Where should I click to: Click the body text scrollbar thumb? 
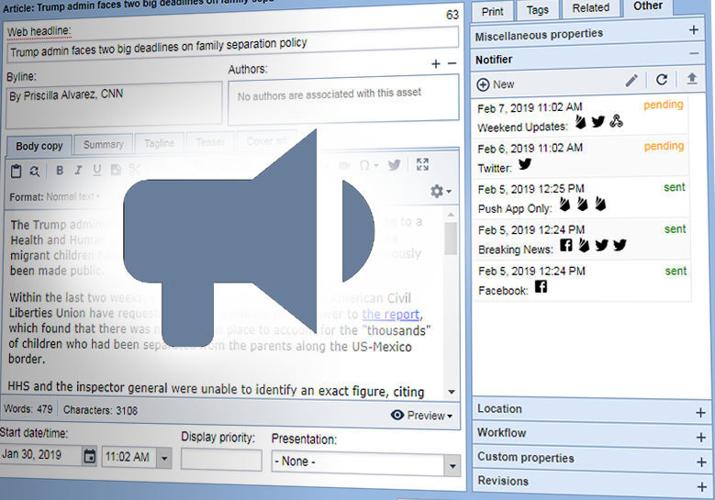[451, 239]
